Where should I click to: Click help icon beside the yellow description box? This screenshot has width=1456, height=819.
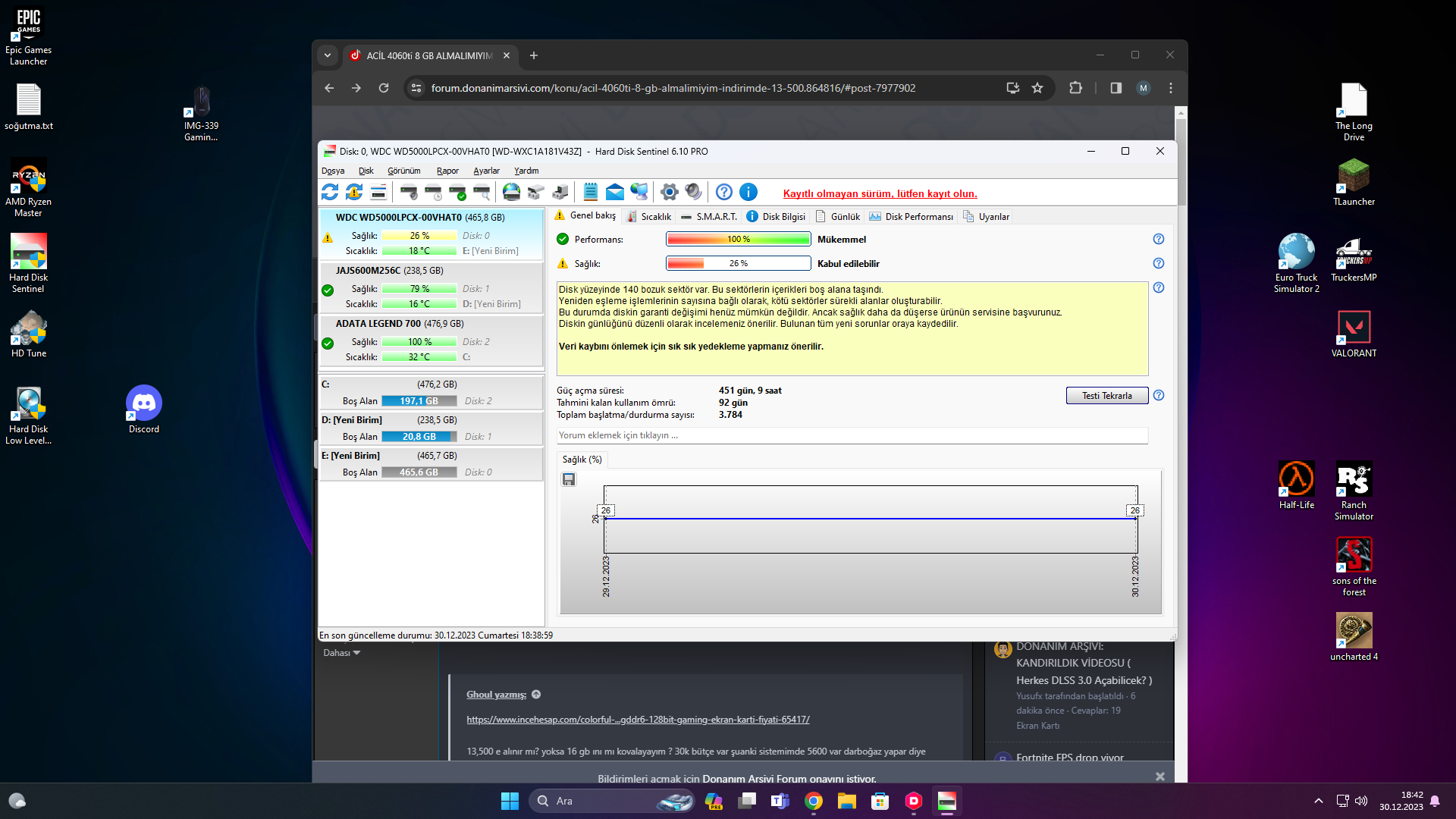pos(1159,287)
